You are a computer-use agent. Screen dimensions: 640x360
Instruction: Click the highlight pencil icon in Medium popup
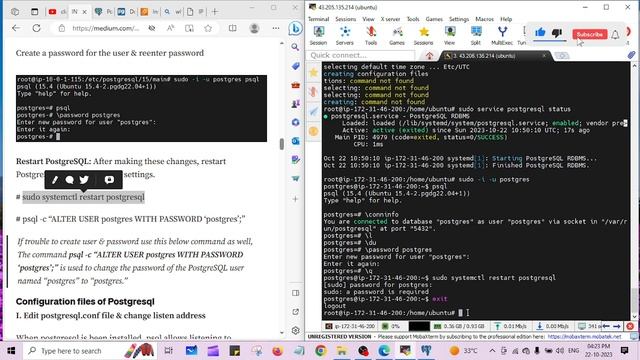pyautogui.click(x=55, y=180)
